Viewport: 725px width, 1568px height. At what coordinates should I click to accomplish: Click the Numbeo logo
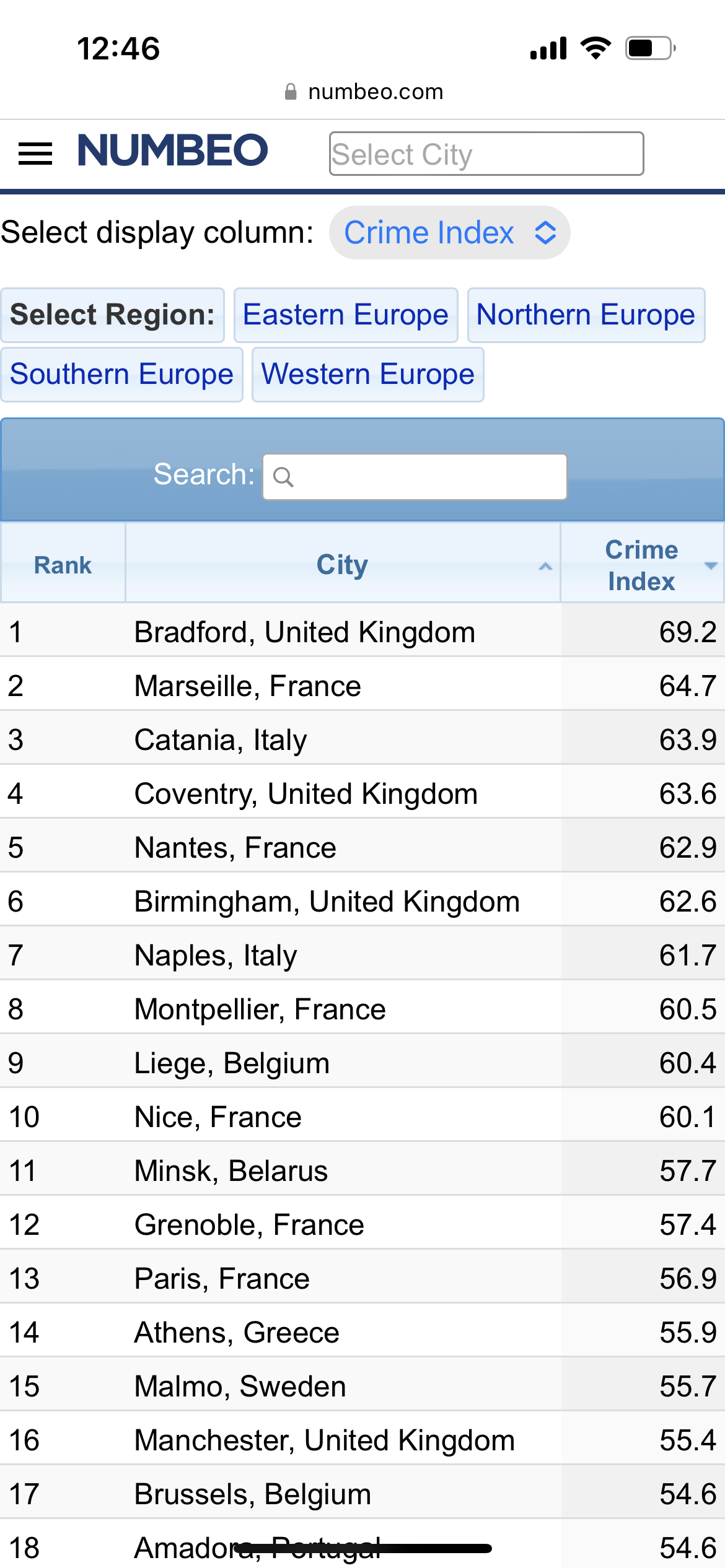173,150
